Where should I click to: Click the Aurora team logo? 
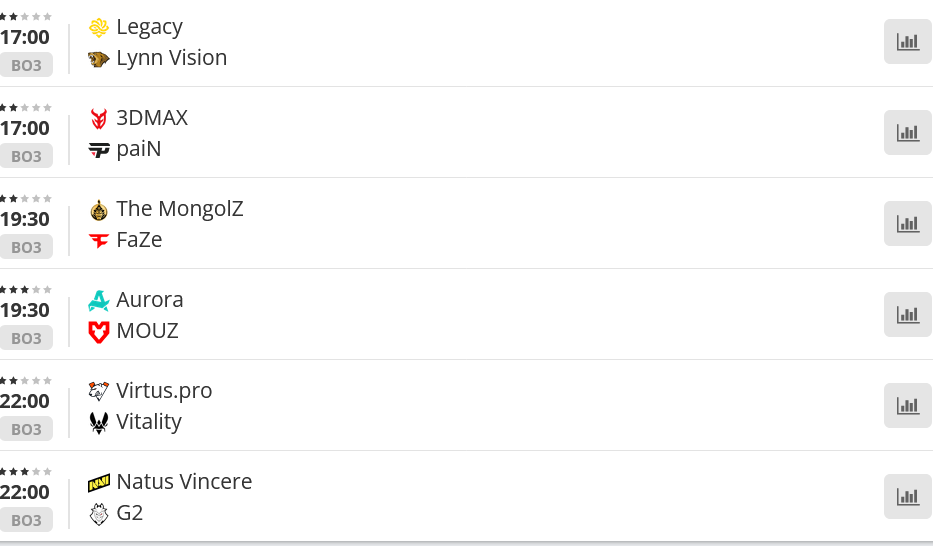[99, 300]
